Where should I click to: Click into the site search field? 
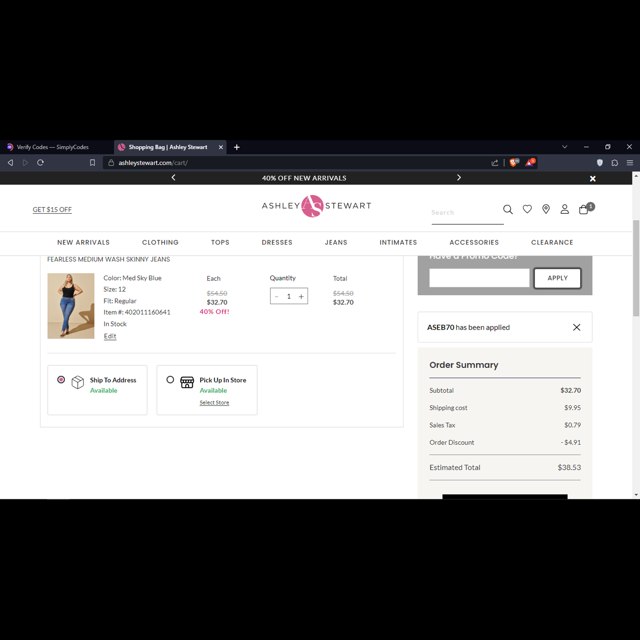467,213
